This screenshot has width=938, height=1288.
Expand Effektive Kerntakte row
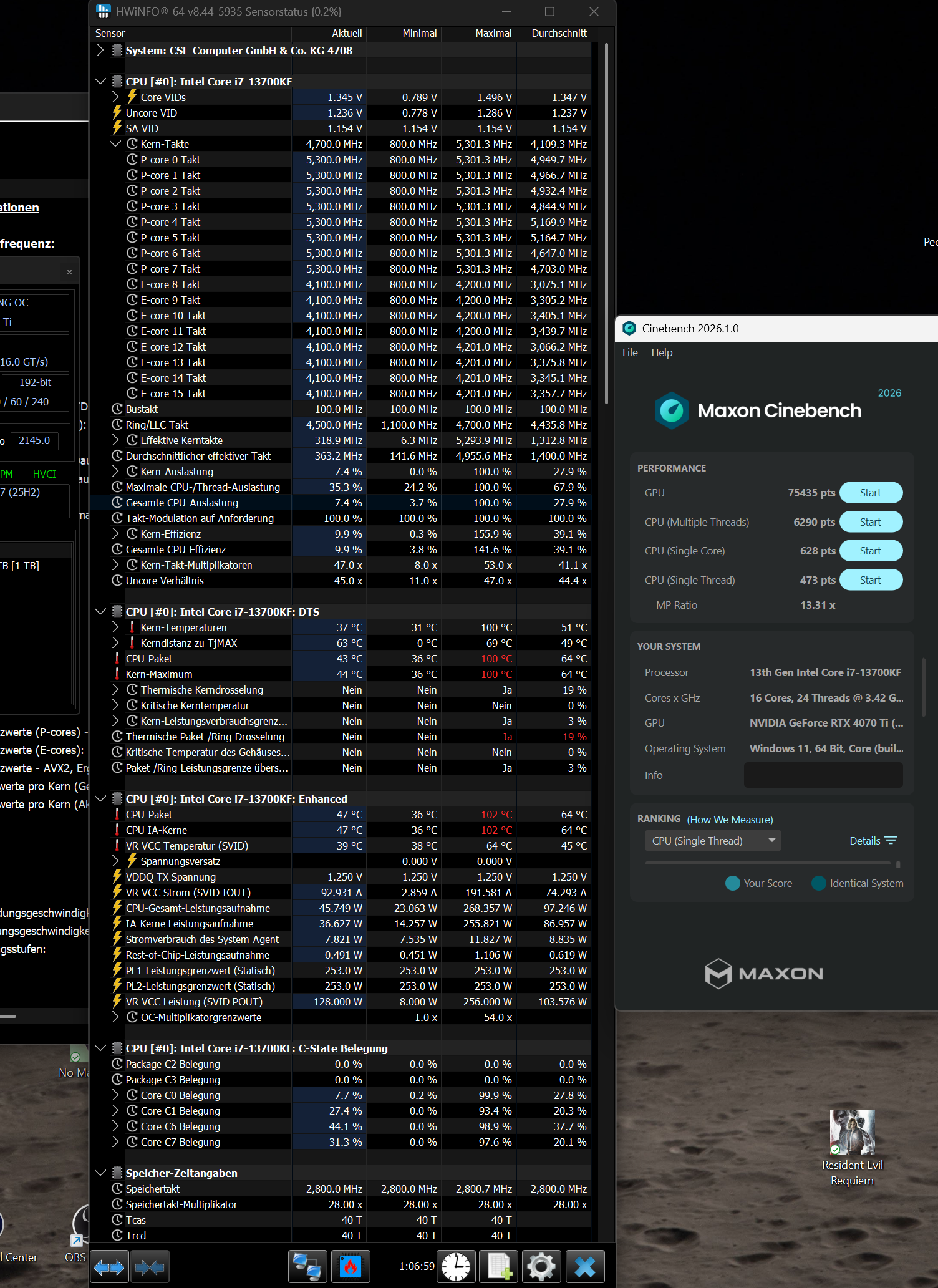(x=115, y=440)
